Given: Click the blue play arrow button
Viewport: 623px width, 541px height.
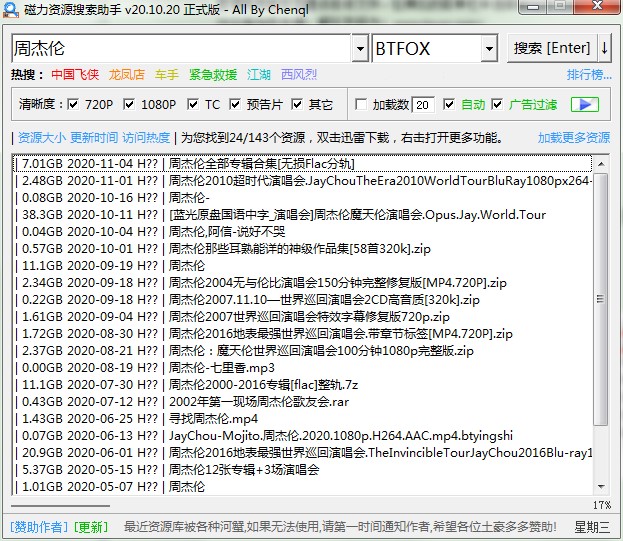Looking at the screenshot, I should [x=585, y=104].
